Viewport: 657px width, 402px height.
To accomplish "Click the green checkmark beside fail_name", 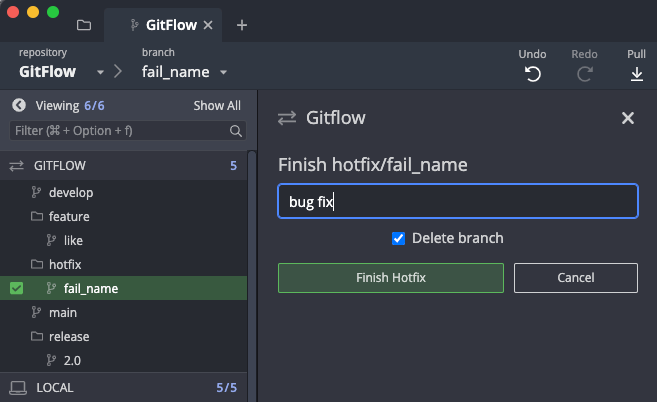I will pyautogui.click(x=17, y=289).
